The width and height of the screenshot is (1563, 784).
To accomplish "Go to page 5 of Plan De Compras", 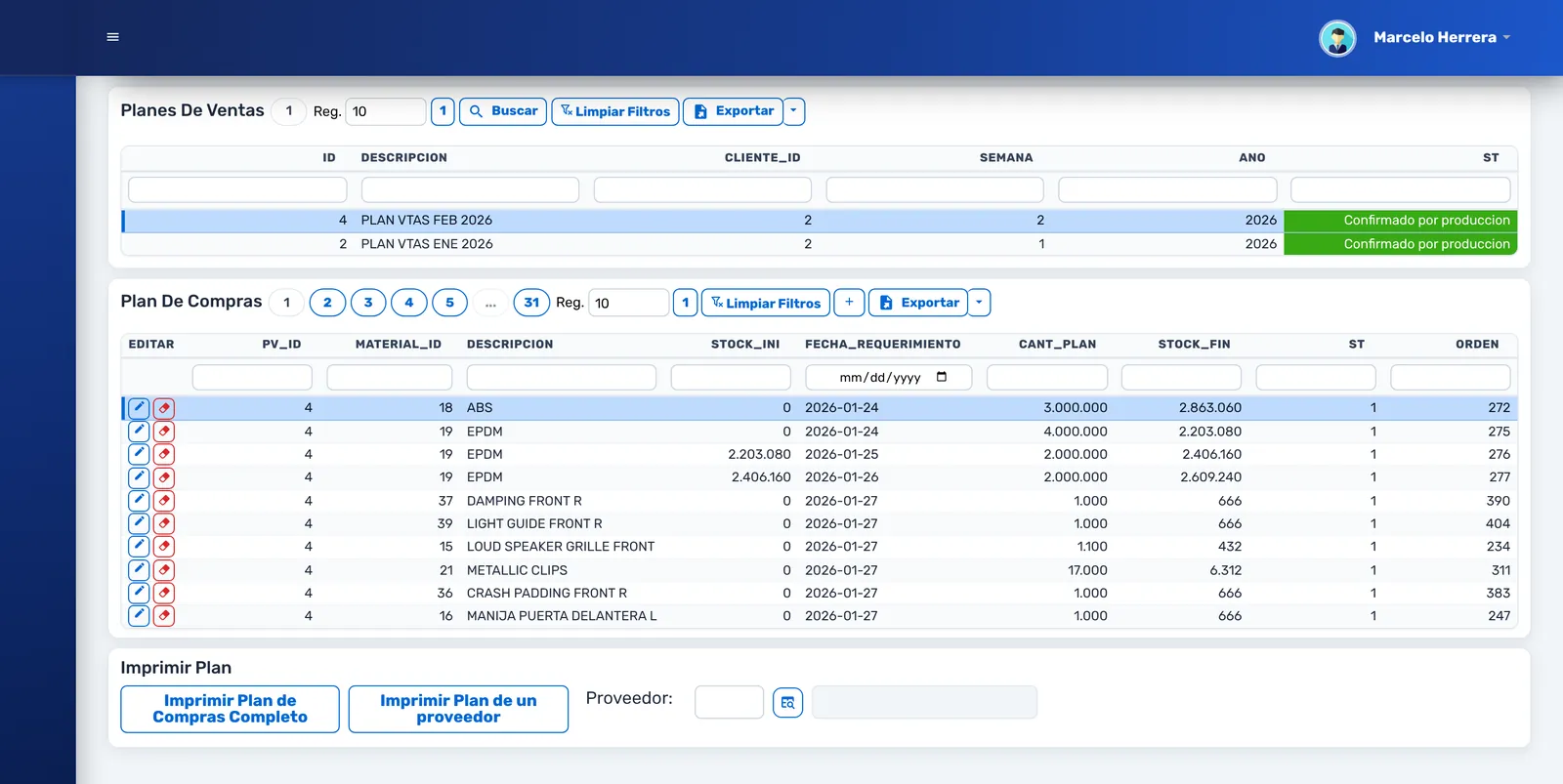I will (x=449, y=303).
